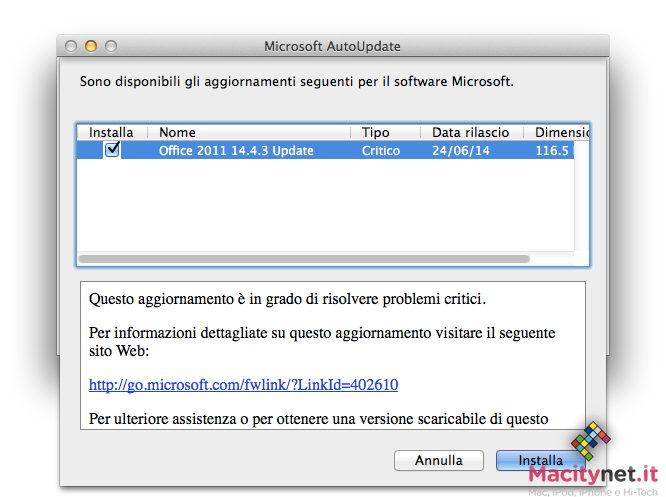Image resolution: width=666 pixels, height=497 pixels.
Task: Click the 24/06/14 release date cell
Action: [461, 151]
